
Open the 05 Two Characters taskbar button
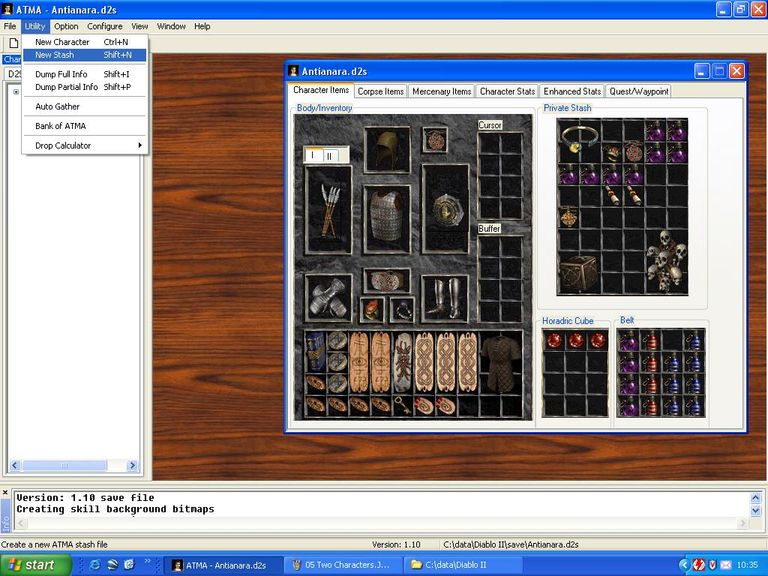(x=343, y=565)
